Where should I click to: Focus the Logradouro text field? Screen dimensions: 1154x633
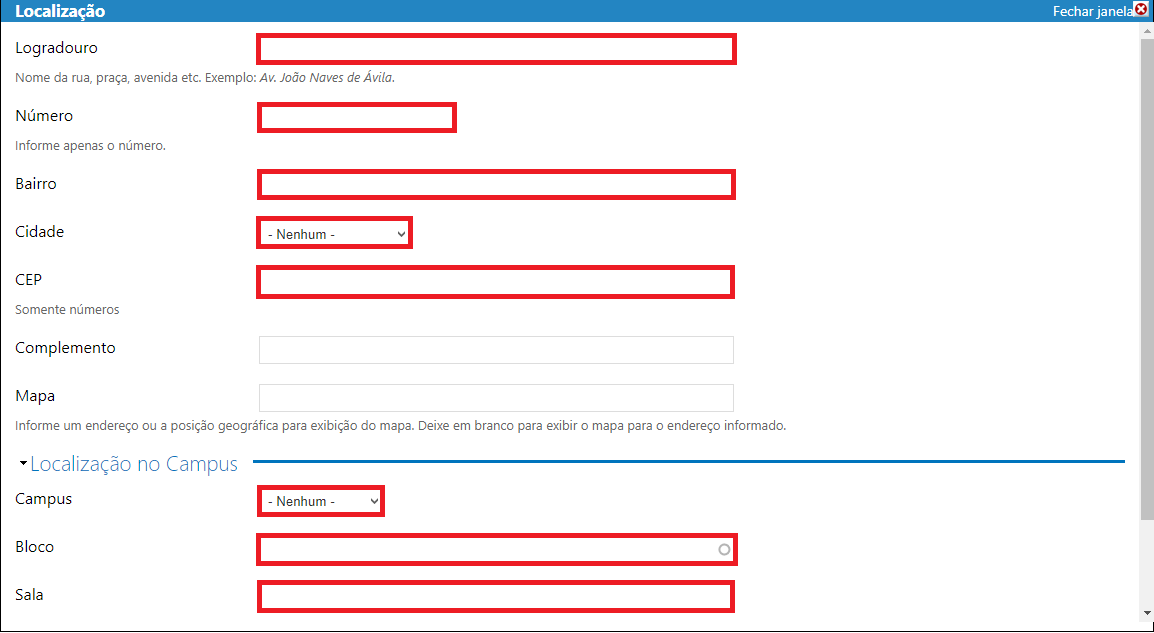[496, 49]
